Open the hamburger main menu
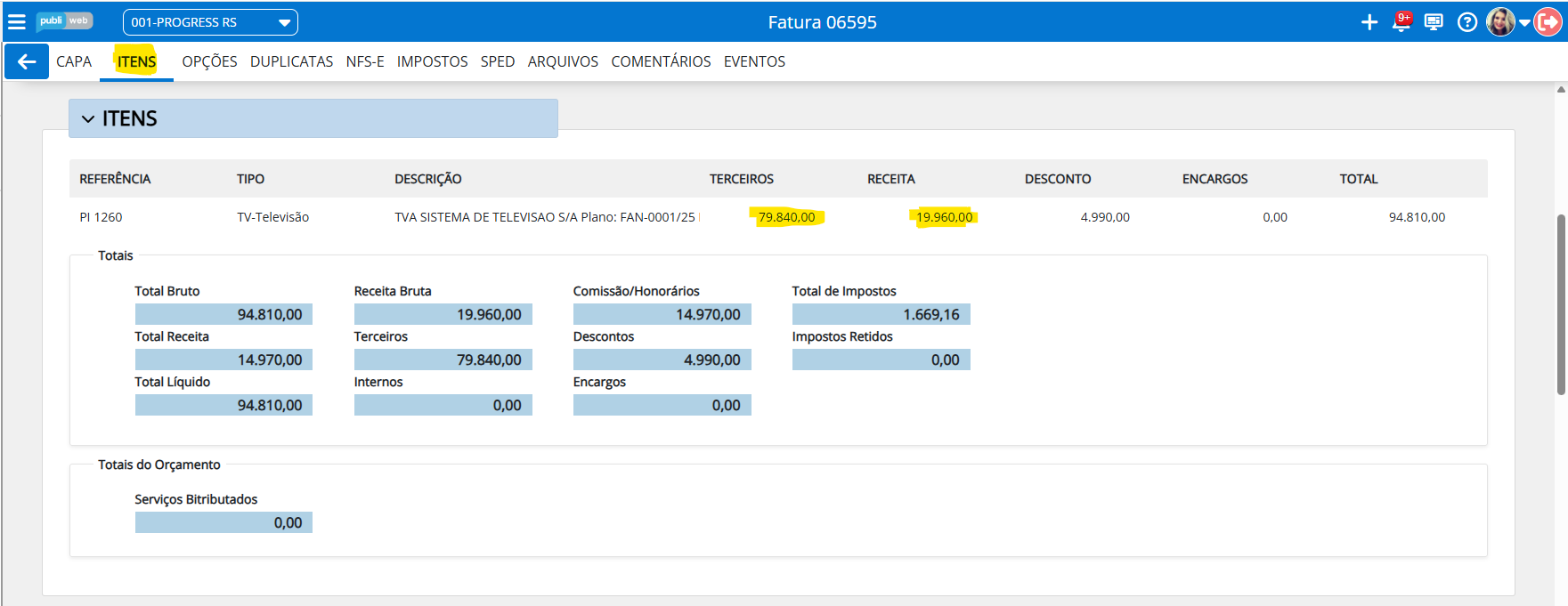This screenshot has width=1568, height=606. click(x=17, y=21)
